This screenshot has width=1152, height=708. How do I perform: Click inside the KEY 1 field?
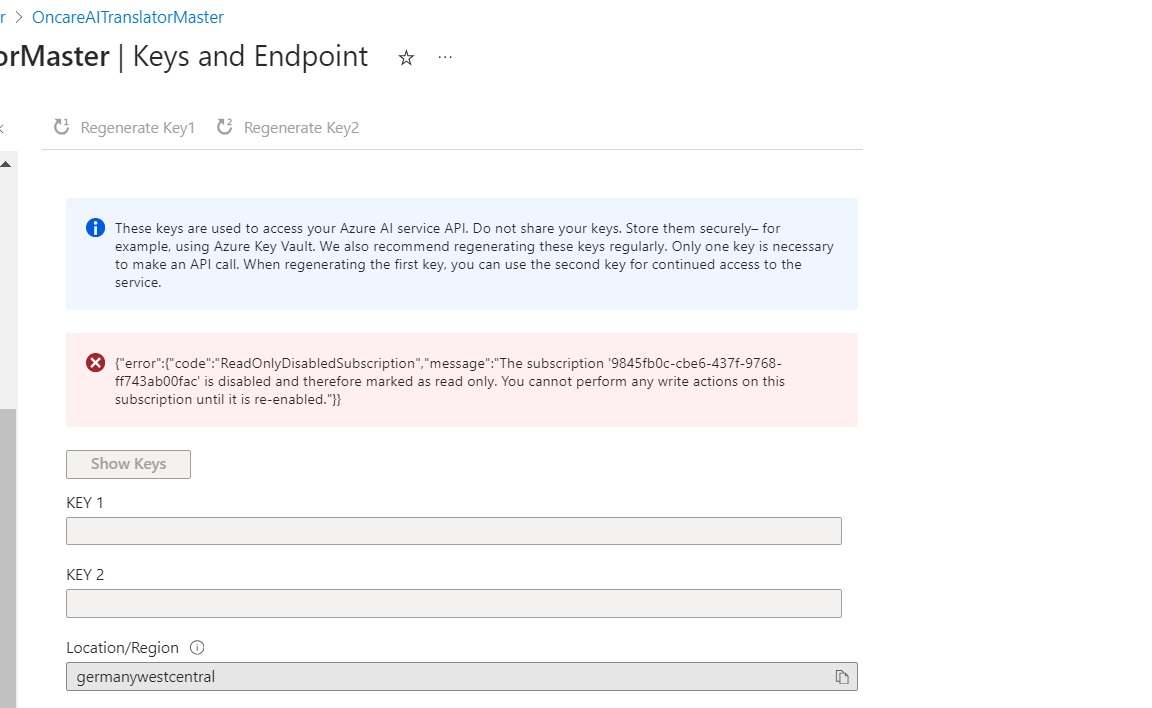(x=453, y=531)
